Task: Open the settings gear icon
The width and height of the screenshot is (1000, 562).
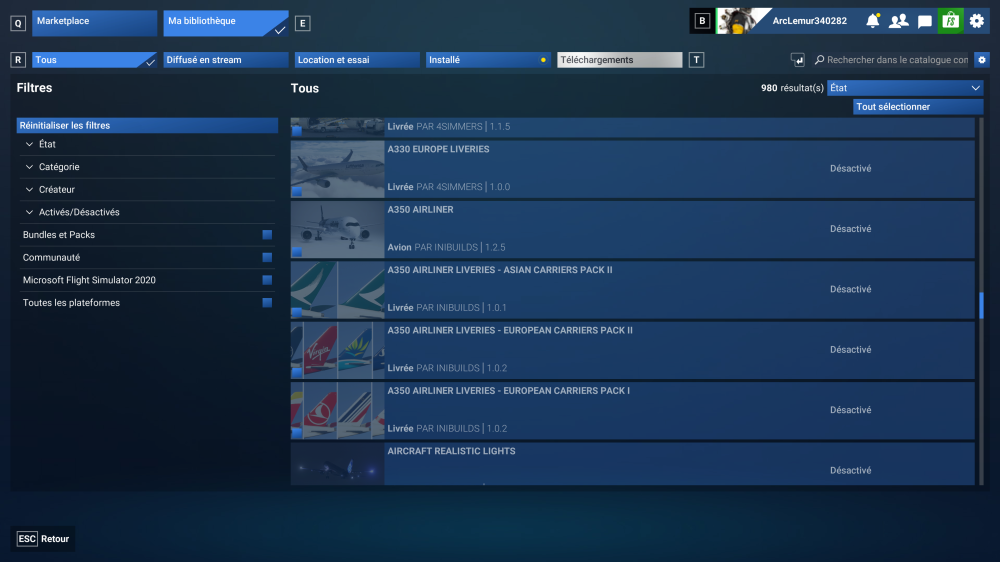Action: pyautogui.click(x=976, y=21)
